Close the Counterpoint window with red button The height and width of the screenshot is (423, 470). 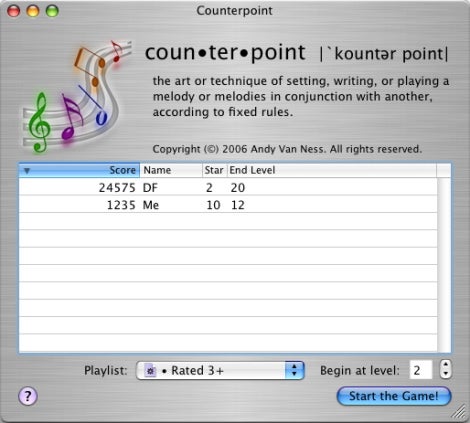point(14,11)
